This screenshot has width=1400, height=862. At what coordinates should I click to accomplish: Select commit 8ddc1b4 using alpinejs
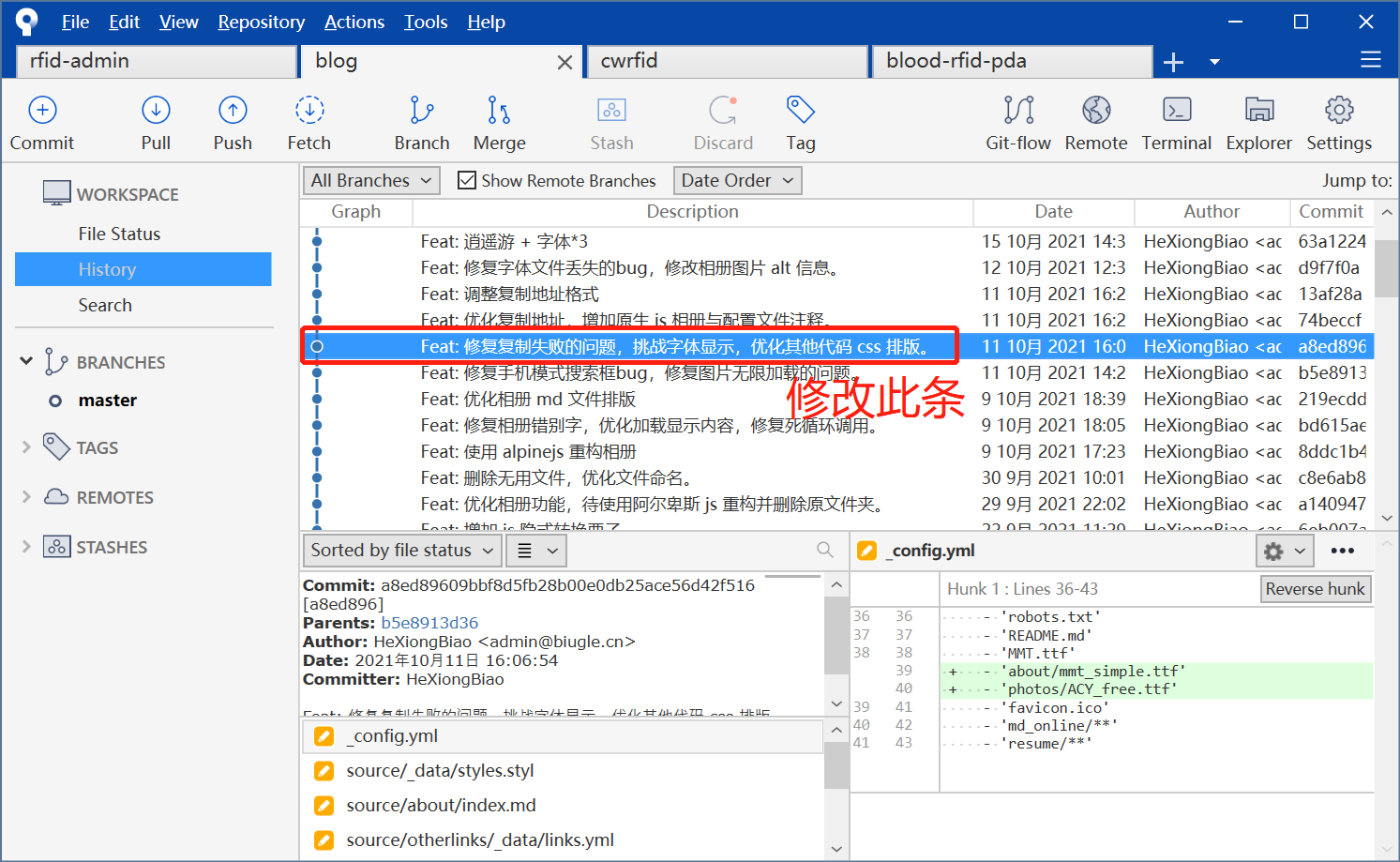click(837, 451)
